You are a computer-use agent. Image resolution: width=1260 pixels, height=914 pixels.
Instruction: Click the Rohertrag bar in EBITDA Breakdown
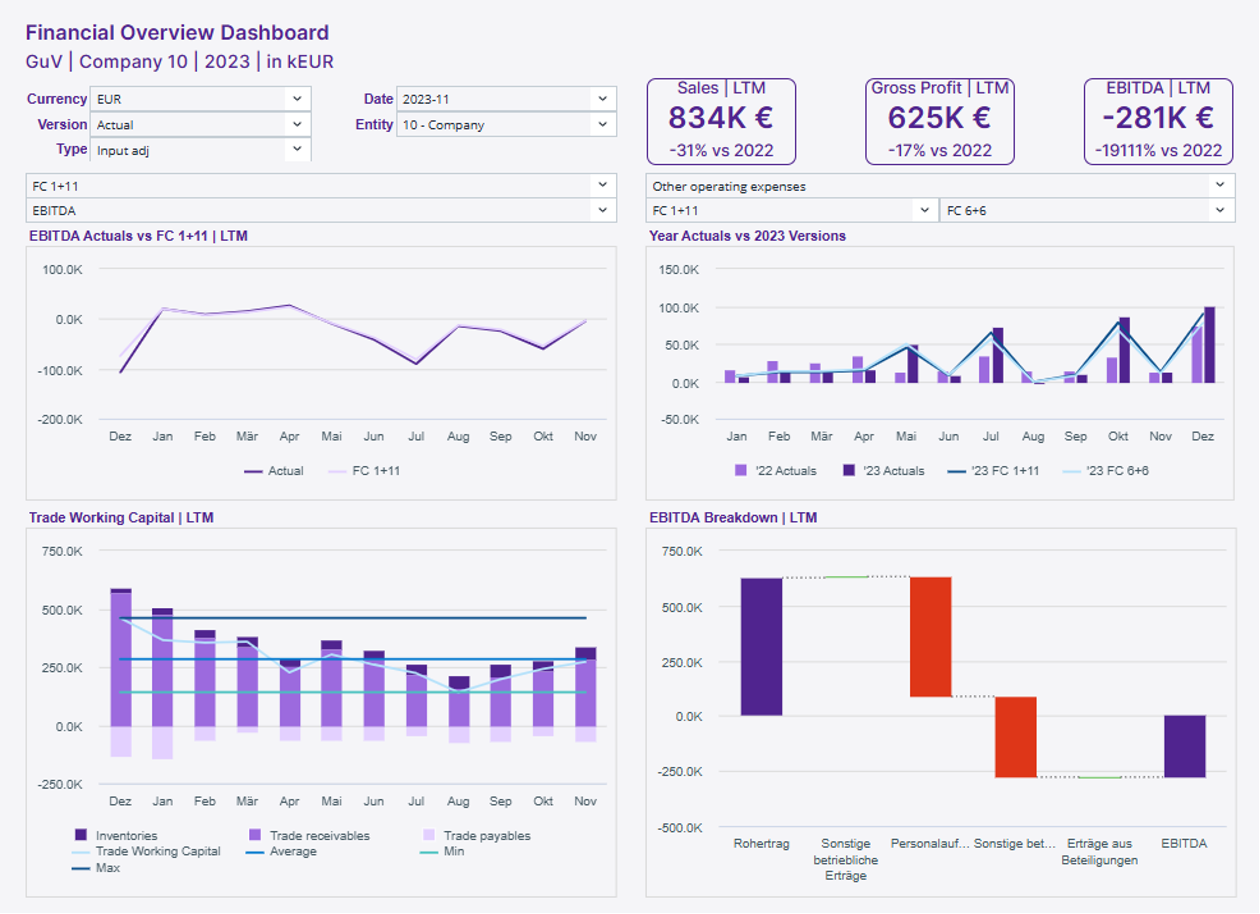coord(761,646)
